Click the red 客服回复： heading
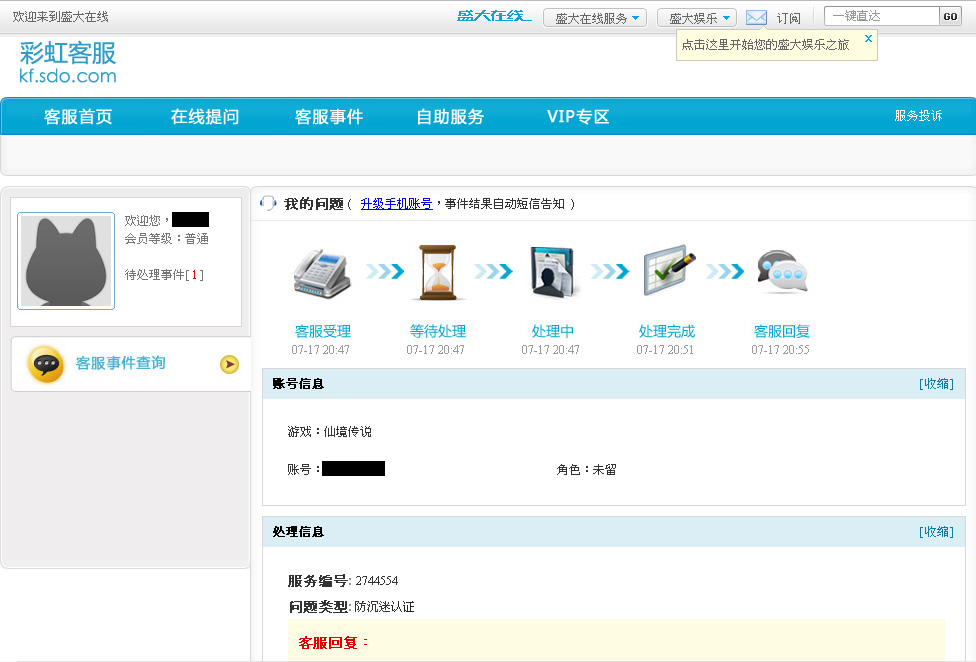The width and height of the screenshot is (976, 662). pos(333,643)
